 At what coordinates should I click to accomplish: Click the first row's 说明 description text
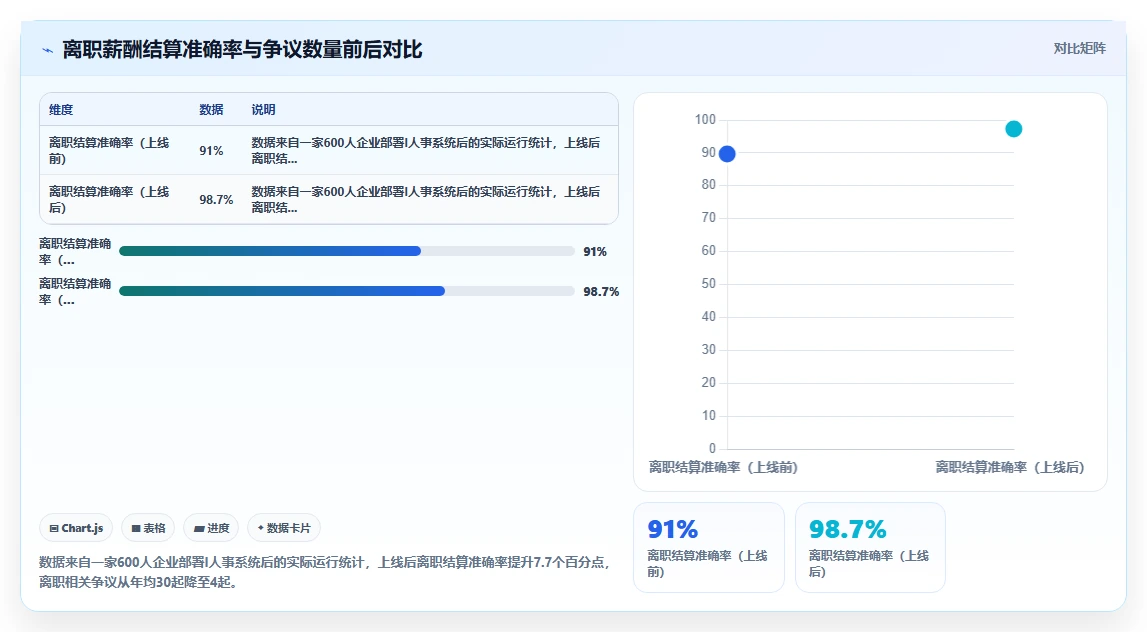[426, 151]
